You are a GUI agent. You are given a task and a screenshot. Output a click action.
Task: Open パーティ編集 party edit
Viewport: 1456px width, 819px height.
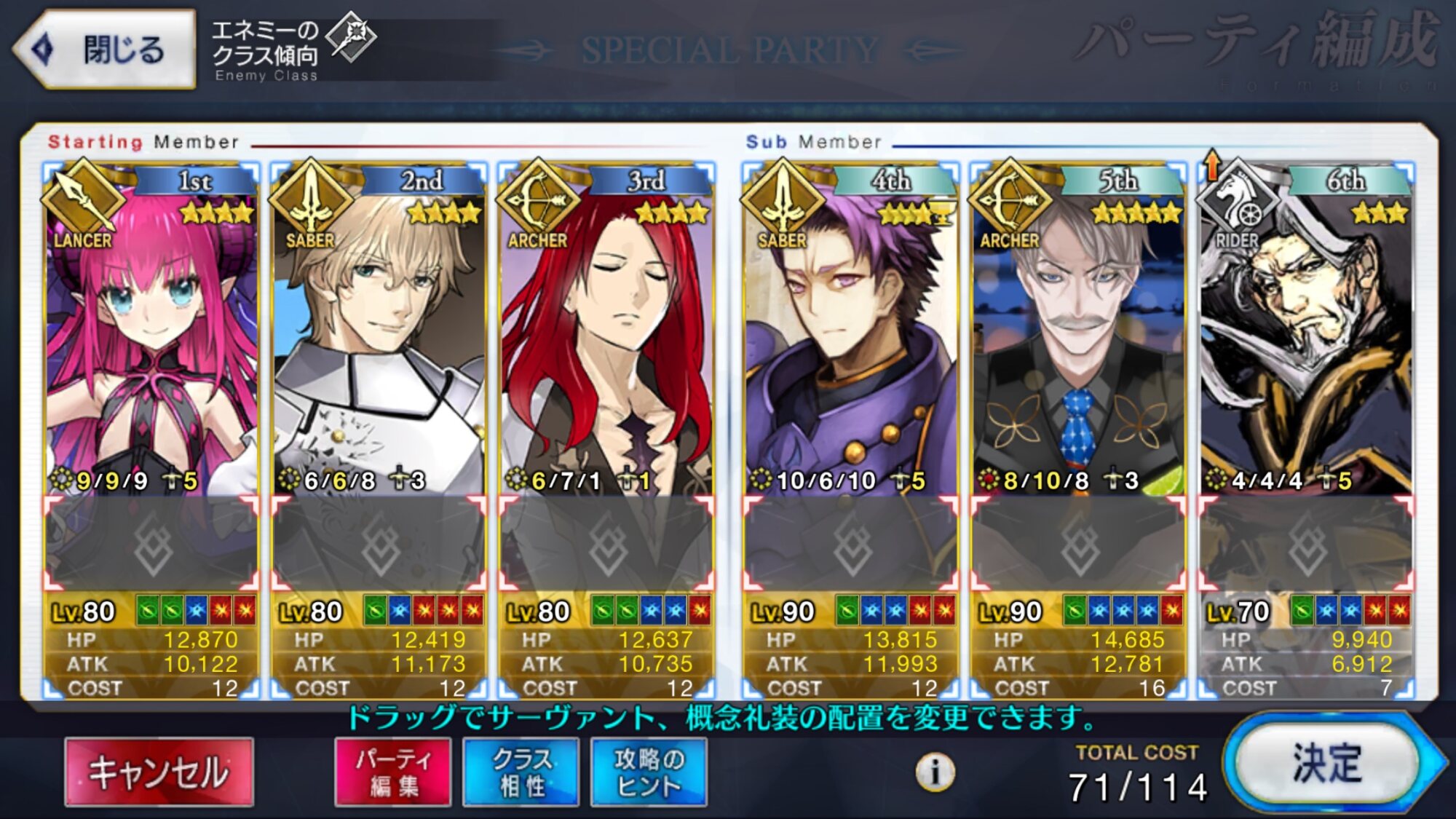(393, 772)
